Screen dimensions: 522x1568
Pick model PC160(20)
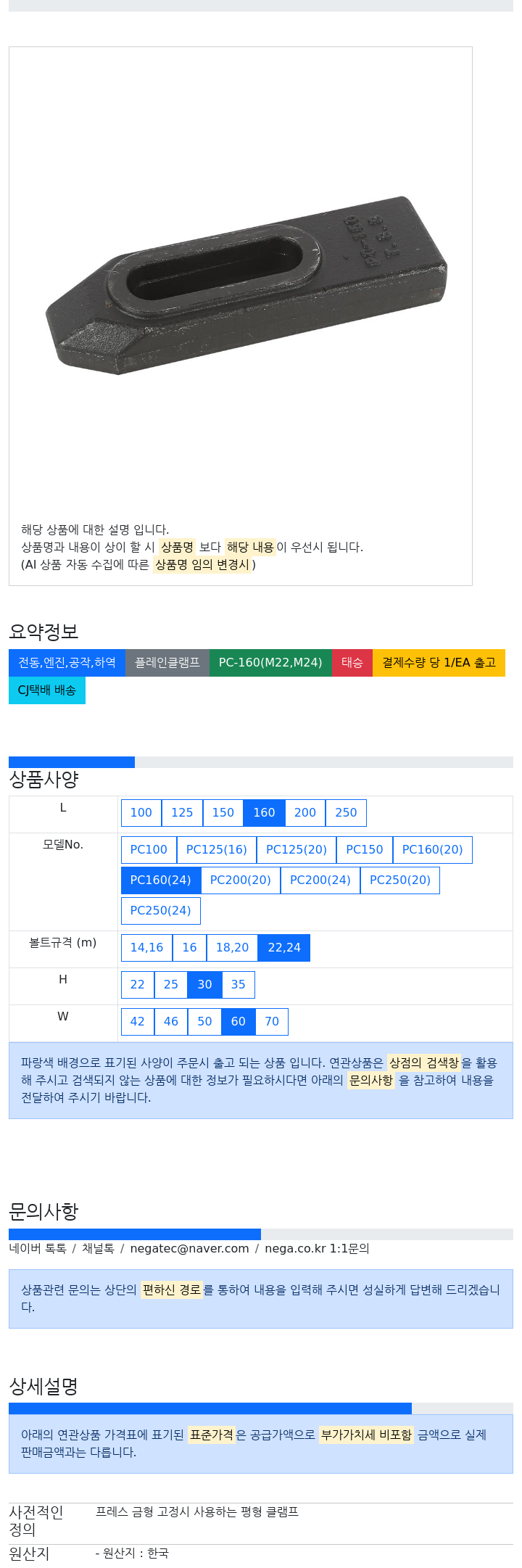click(x=433, y=850)
